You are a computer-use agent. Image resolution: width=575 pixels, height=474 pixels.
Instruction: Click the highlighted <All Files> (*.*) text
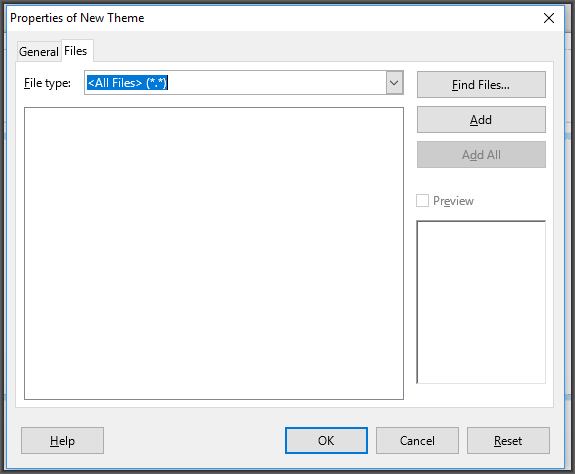coord(127,83)
